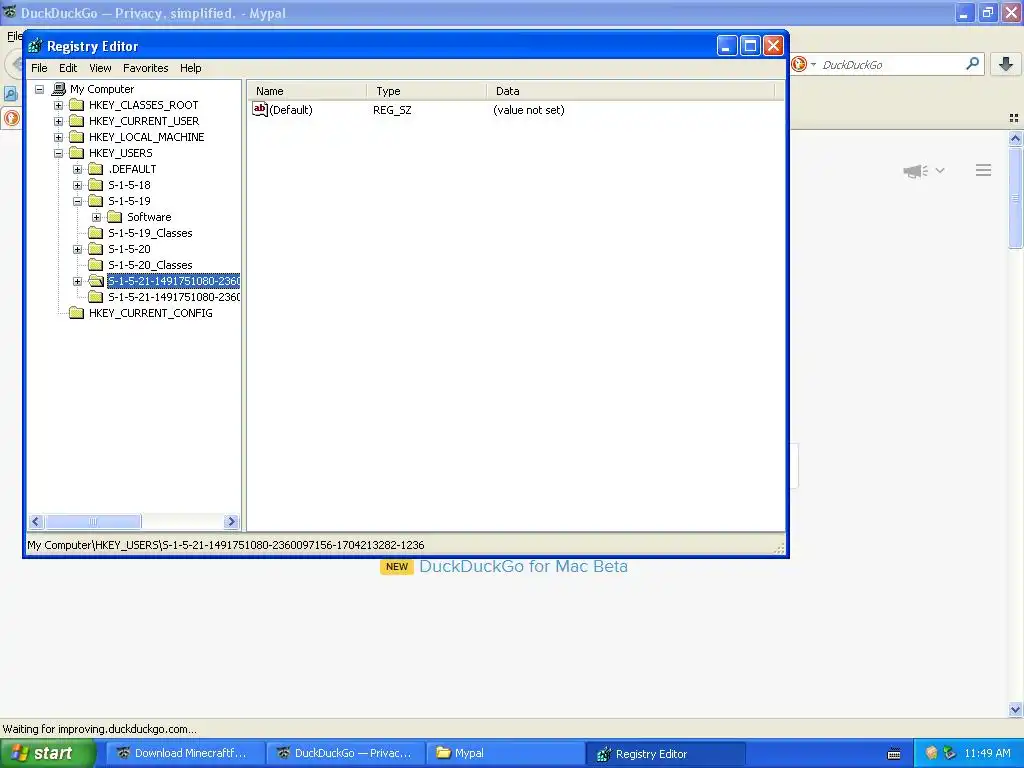Sort values by the Name column header
Viewport: 1024px width, 768px height.
coord(307,91)
